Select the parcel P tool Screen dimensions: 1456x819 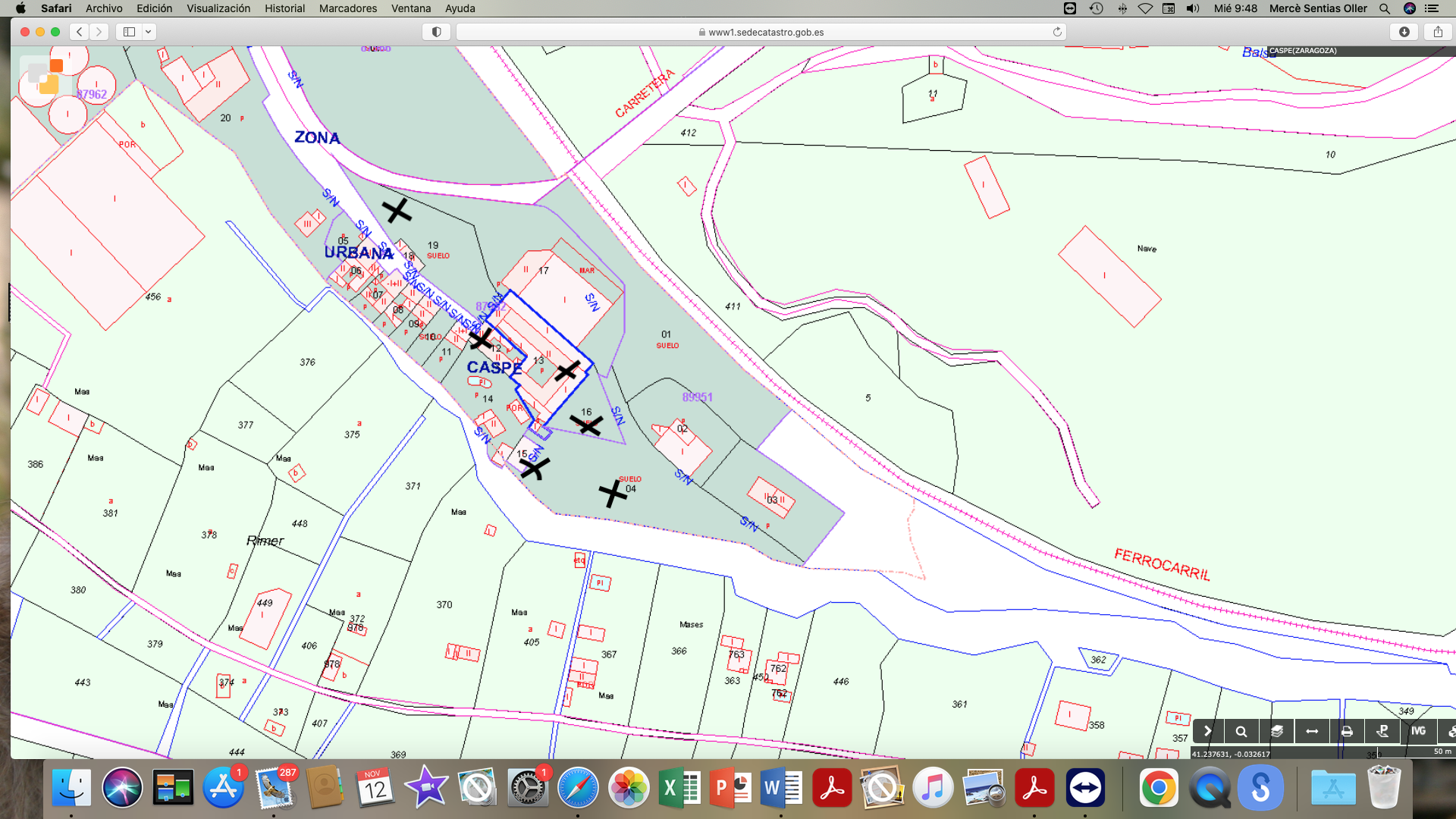[x=1382, y=732]
